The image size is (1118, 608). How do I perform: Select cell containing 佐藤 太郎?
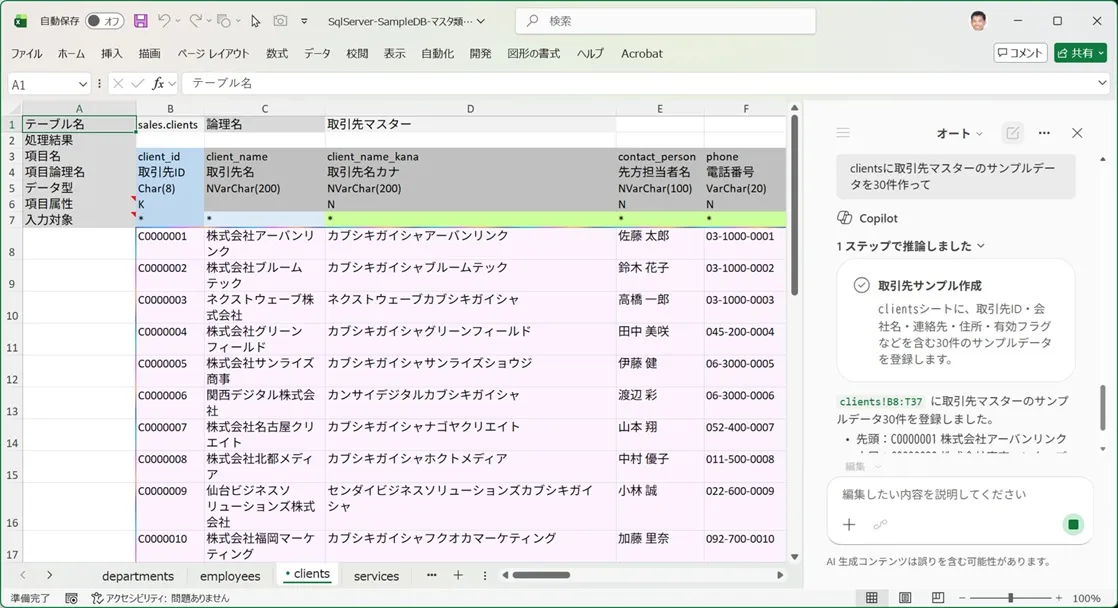point(660,244)
